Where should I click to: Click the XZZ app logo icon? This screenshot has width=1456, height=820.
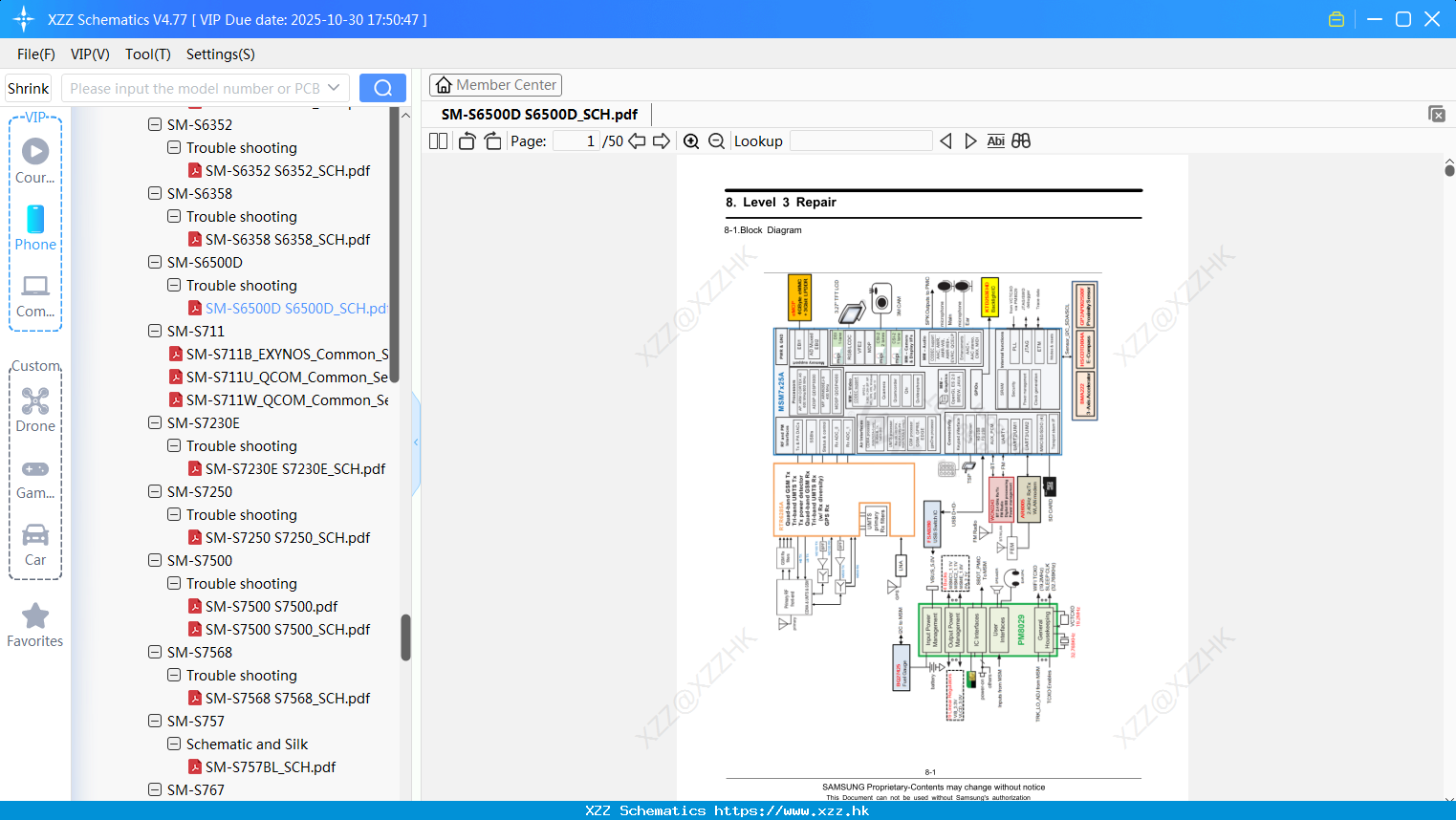pyautogui.click(x=23, y=19)
